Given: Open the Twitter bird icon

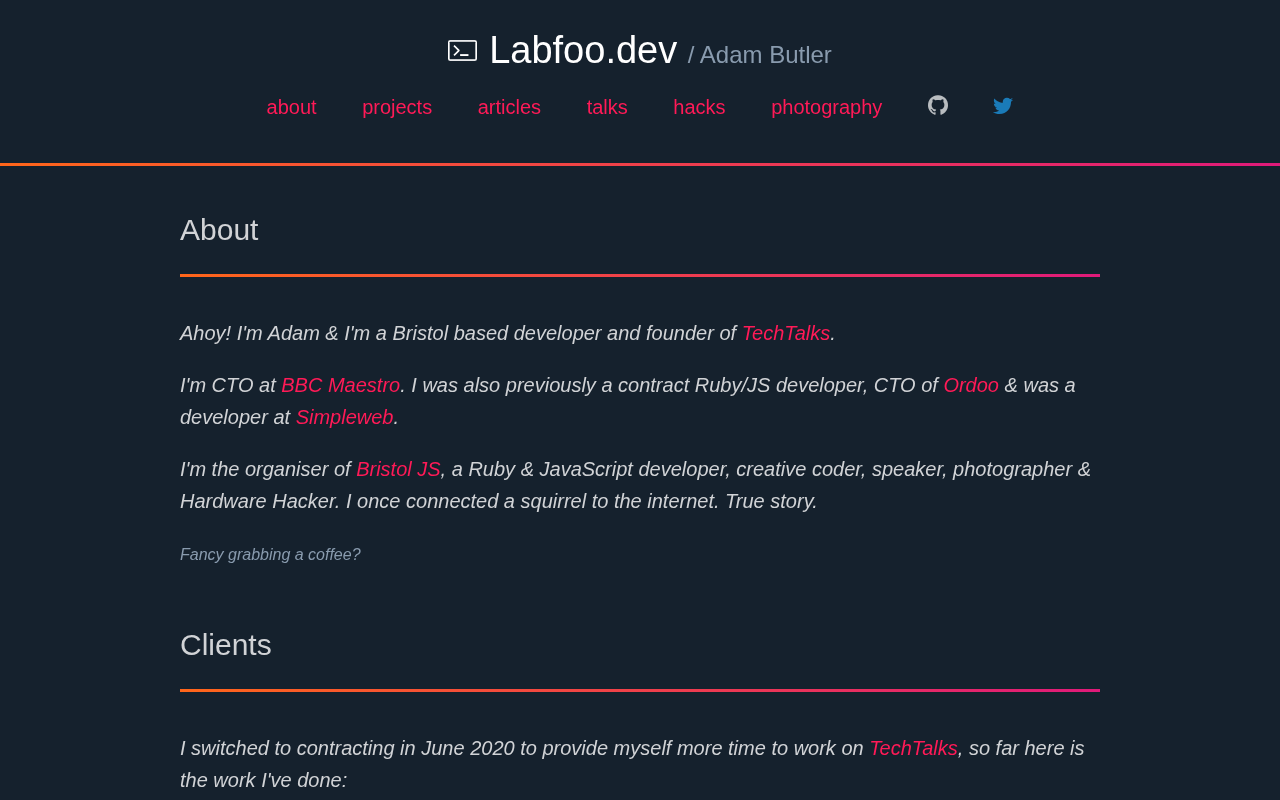Looking at the screenshot, I should (x=1003, y=106).
